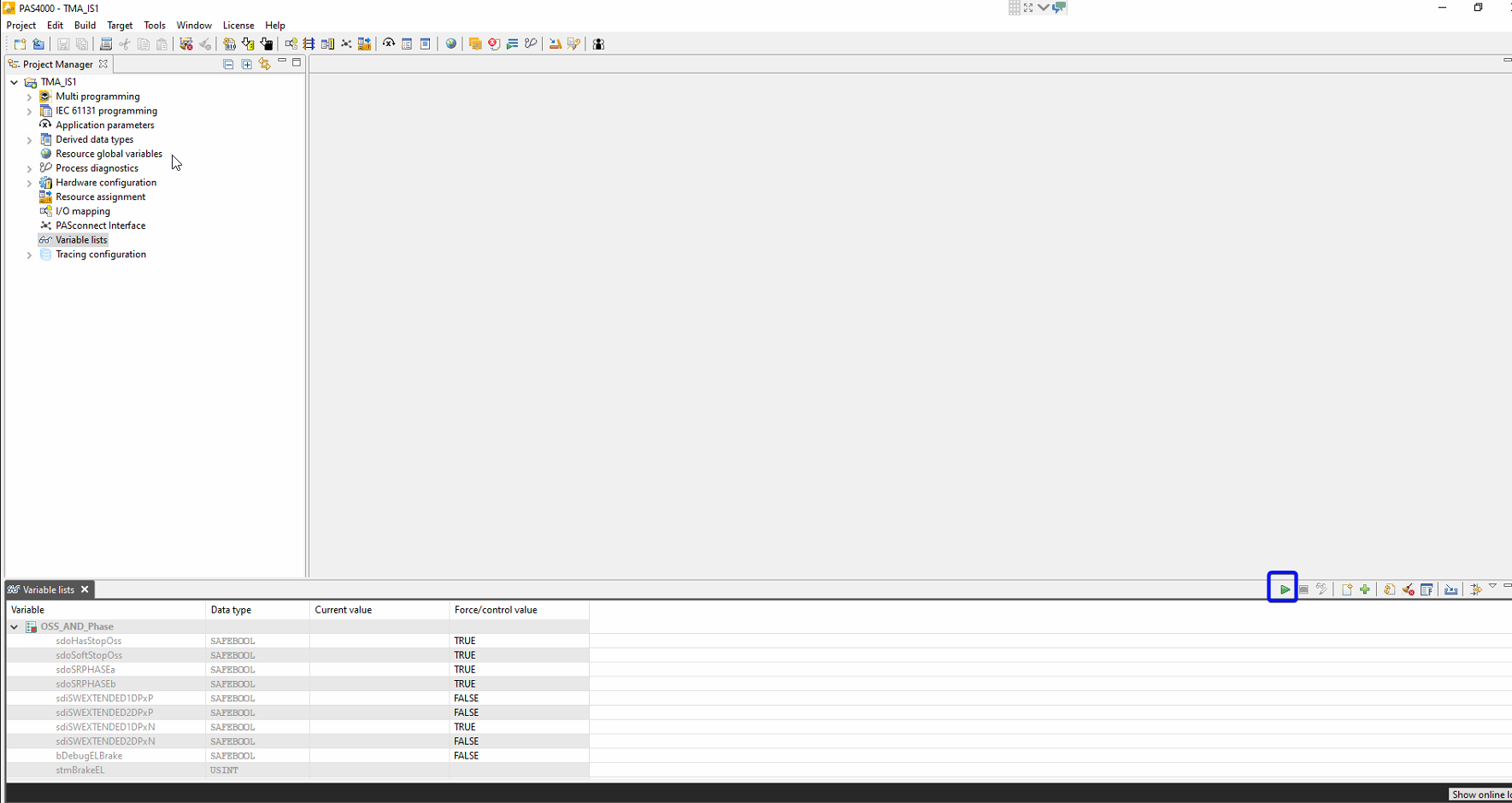Click the black hand toolbar icon
Screen dimensions: 1512x803
(x=267, y=44)
